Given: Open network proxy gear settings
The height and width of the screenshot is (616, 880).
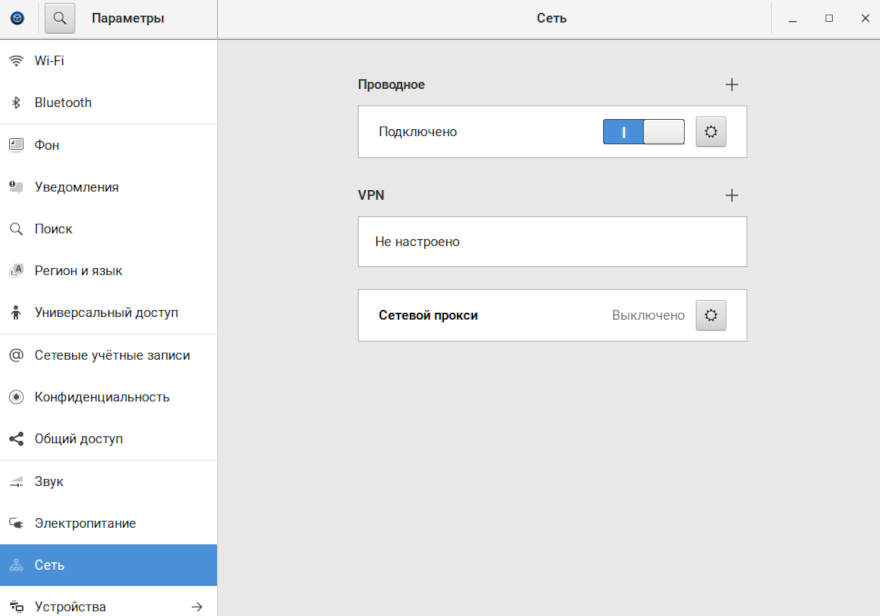Looking at the screenshot, I should click(711, 315).
